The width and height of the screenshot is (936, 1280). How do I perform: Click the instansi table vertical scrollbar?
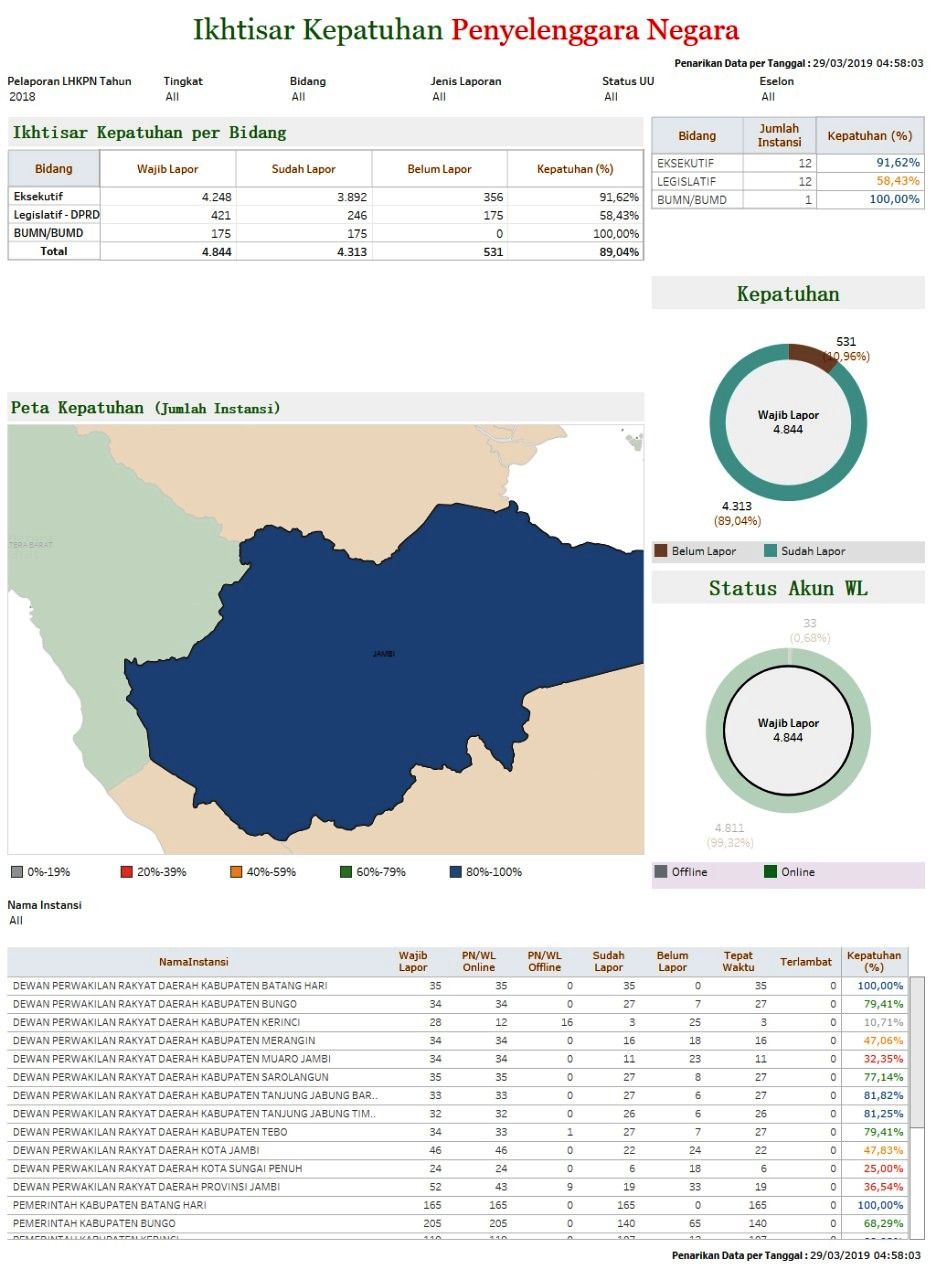click(916, 1050)
